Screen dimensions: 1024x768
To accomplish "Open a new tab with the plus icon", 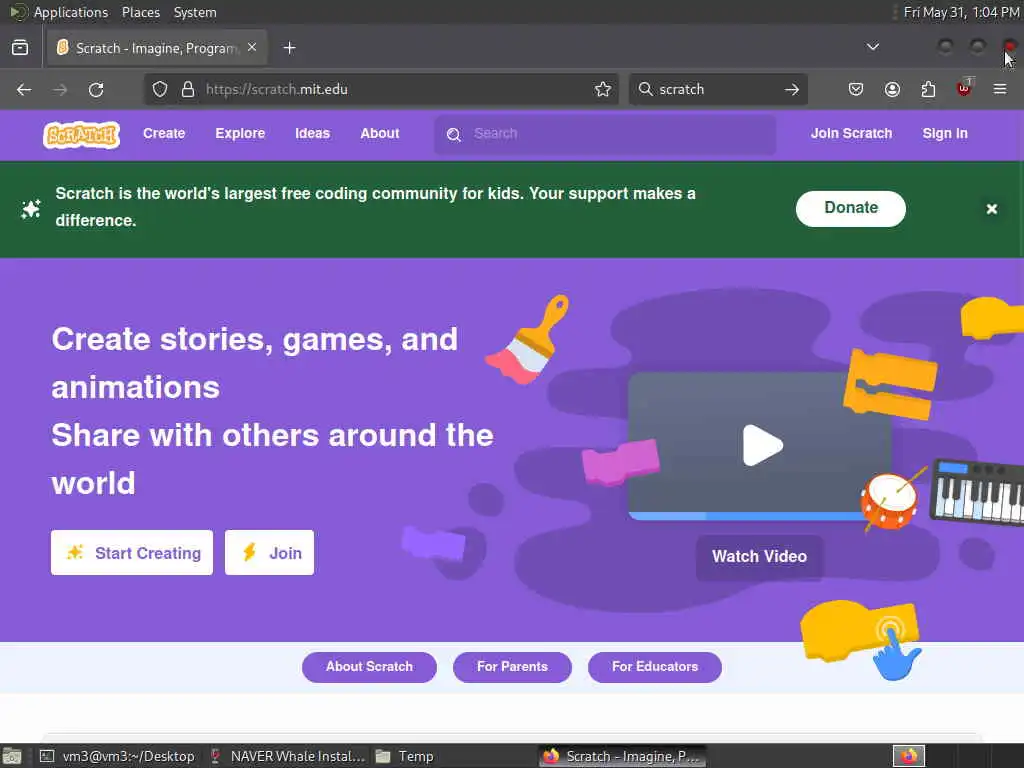I will click(x=289, y=48).
